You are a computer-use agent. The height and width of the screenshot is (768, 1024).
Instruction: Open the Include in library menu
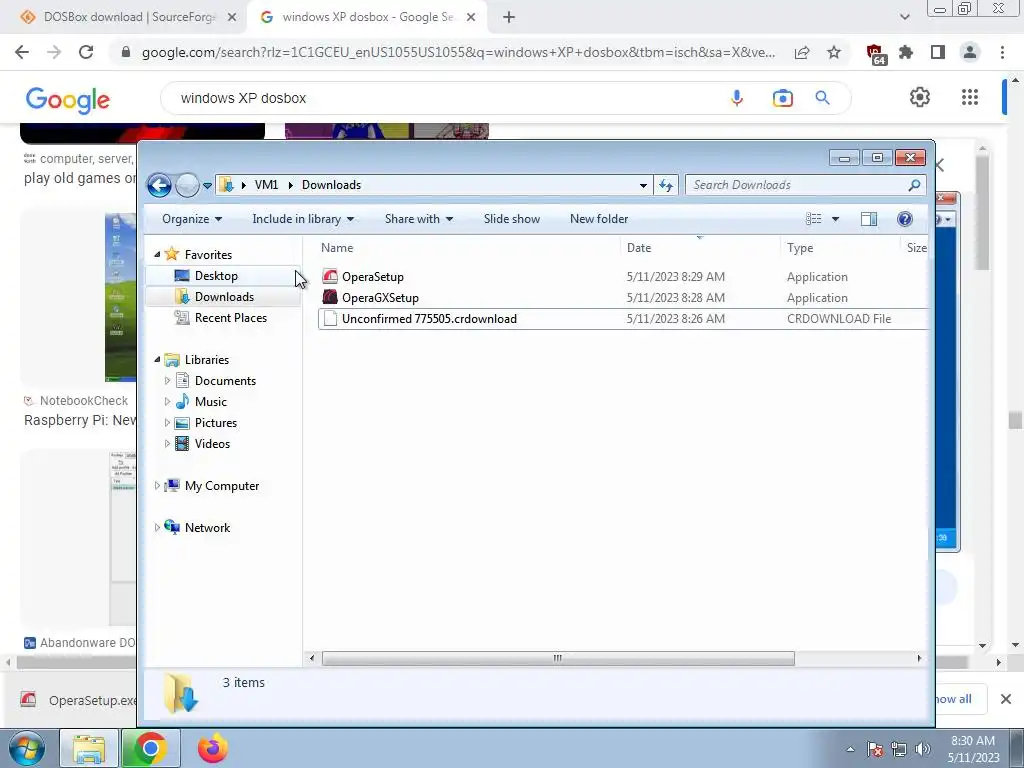click(x=303, y=219)
